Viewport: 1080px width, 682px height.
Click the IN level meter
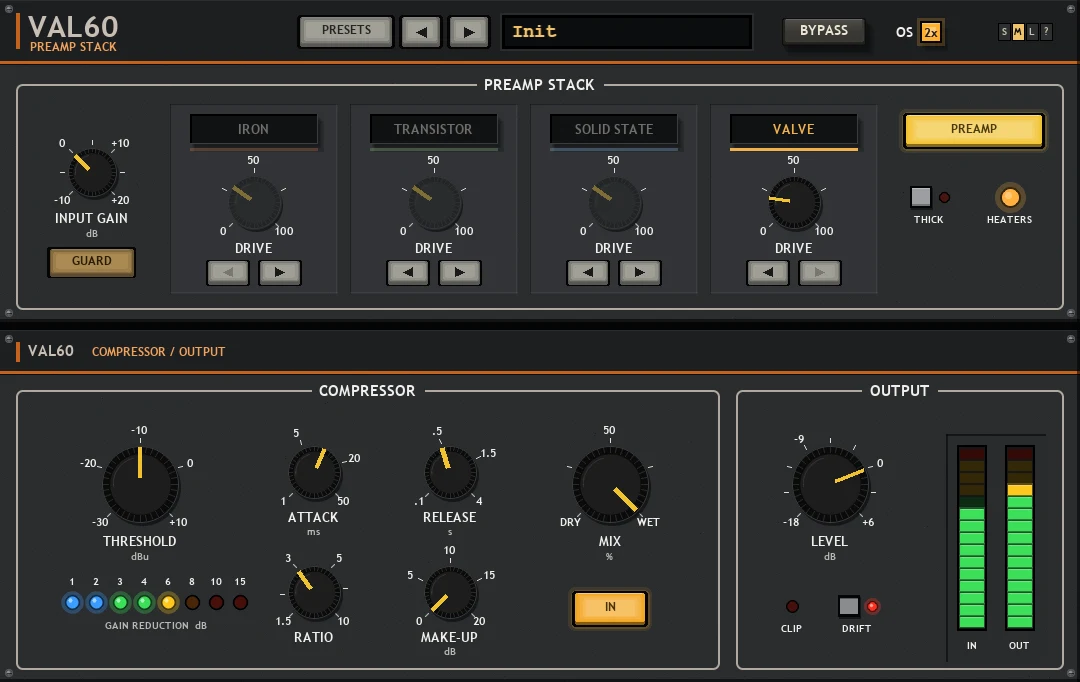click(972, 537)
